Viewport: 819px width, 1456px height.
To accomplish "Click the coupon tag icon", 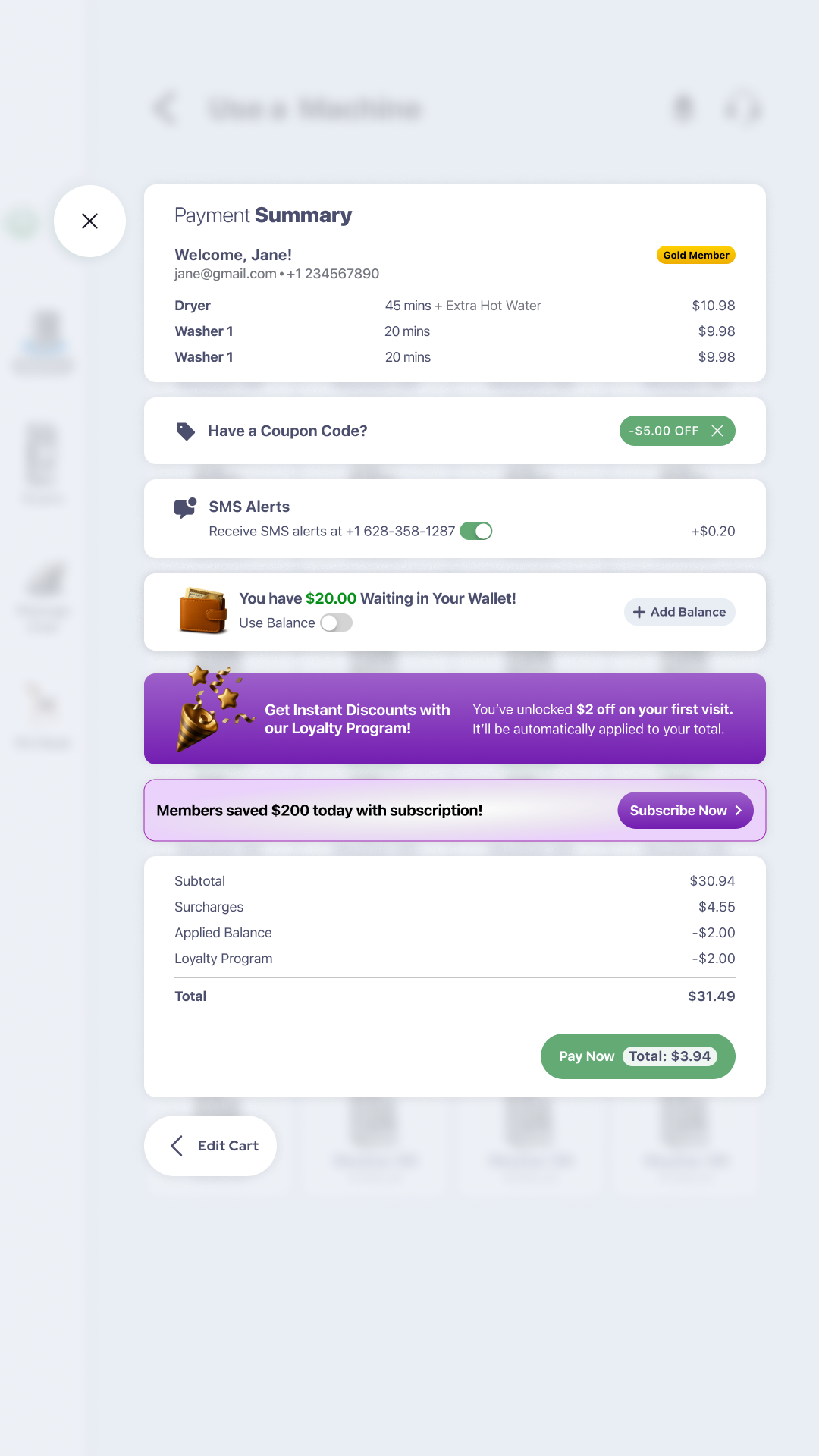I will point(186,431).
